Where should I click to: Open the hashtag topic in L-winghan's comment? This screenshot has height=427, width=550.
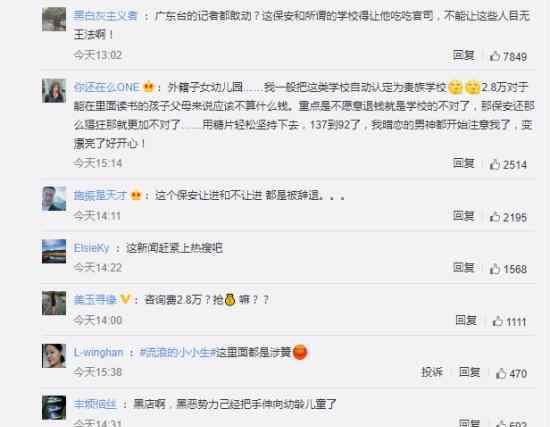pyautogui.click(x=177, y=352)
